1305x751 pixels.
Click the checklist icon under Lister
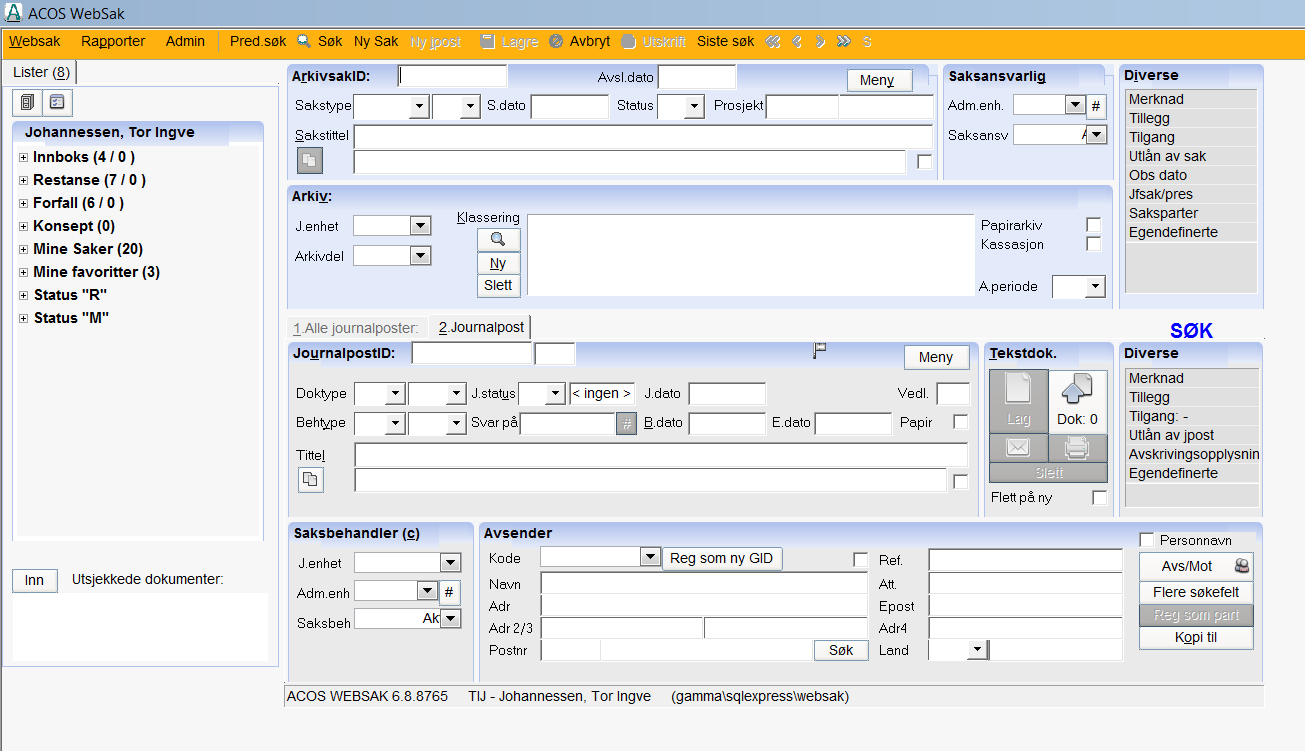point(58,102)
